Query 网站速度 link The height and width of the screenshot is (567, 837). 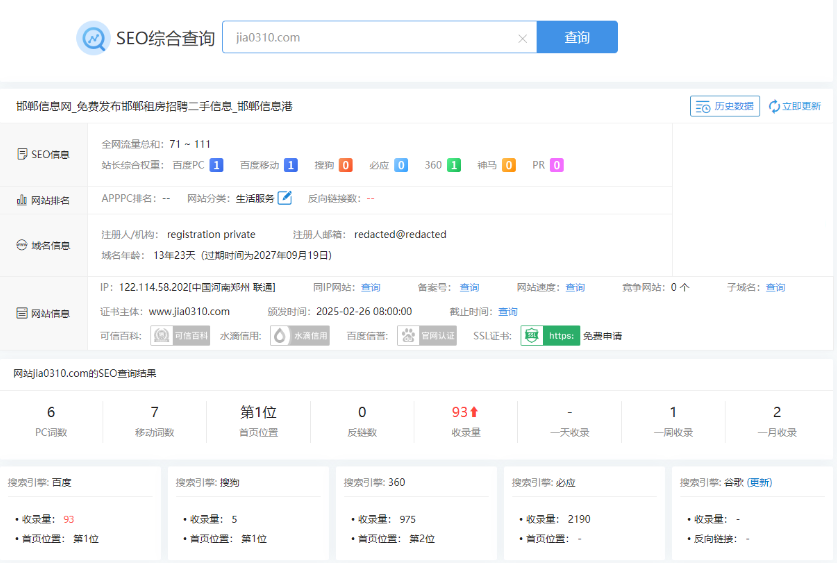(x=575, y=288)
